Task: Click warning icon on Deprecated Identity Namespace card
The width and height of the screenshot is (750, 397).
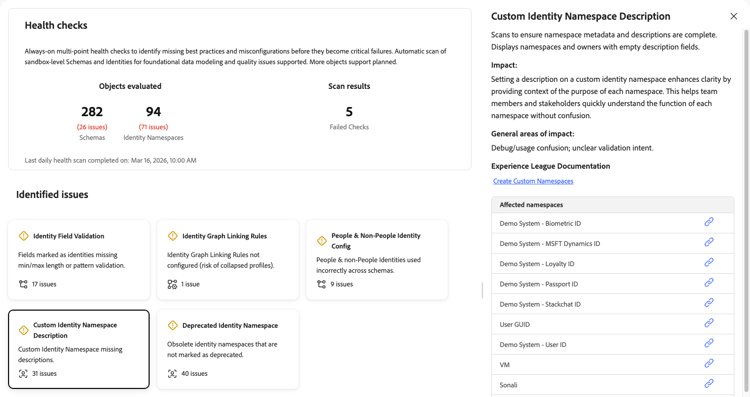Action: 173,325
